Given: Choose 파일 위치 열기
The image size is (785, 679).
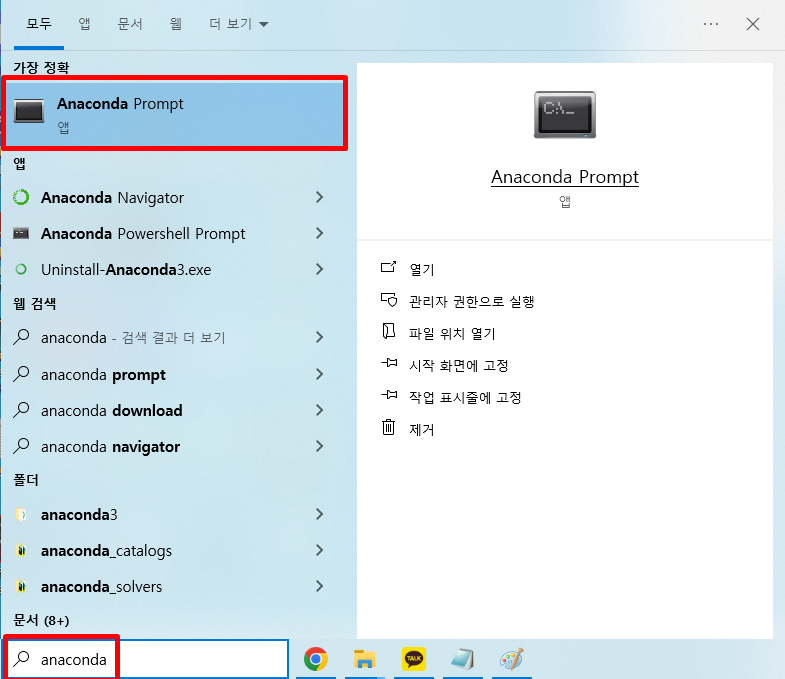Looking at the screenshot, I should (x=452, y=333).
